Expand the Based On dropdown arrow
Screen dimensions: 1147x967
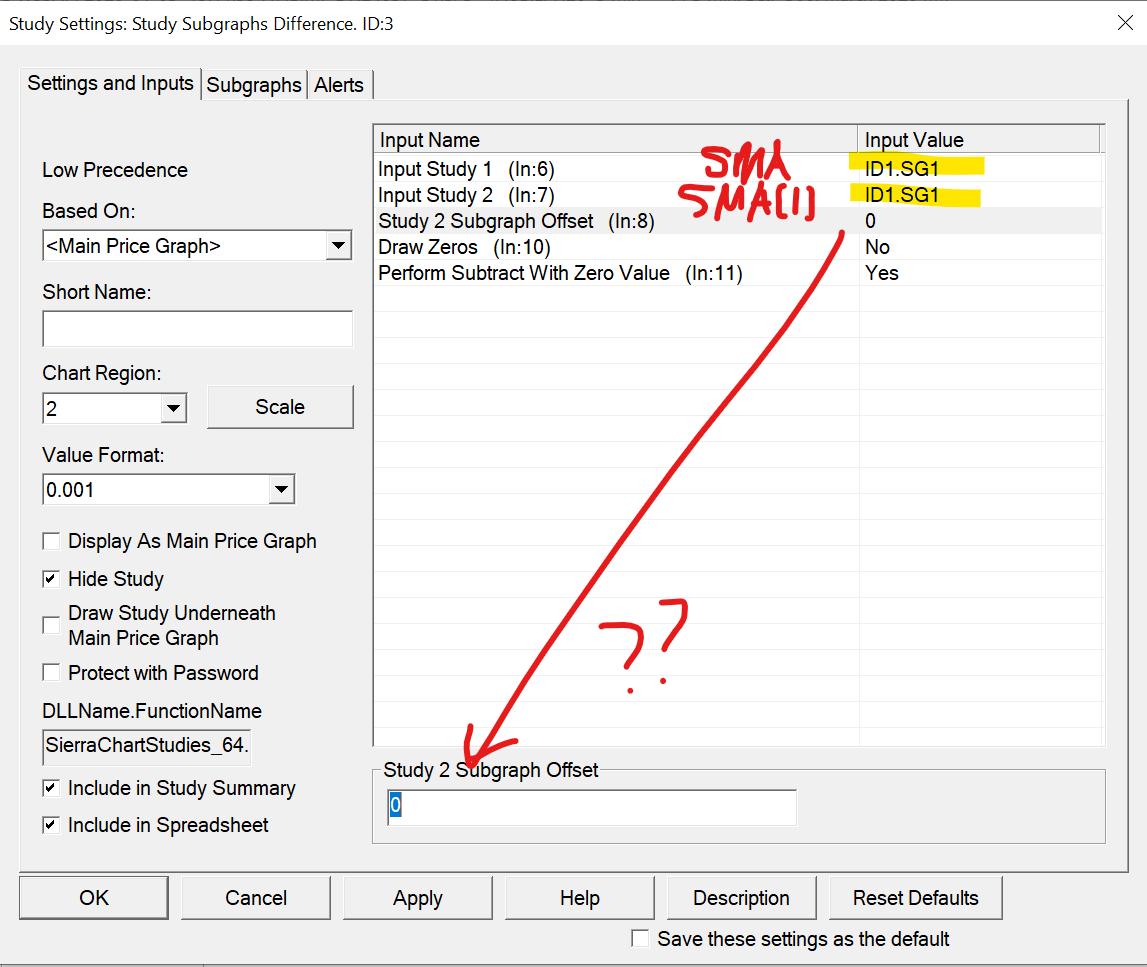[x=338, y=246]
